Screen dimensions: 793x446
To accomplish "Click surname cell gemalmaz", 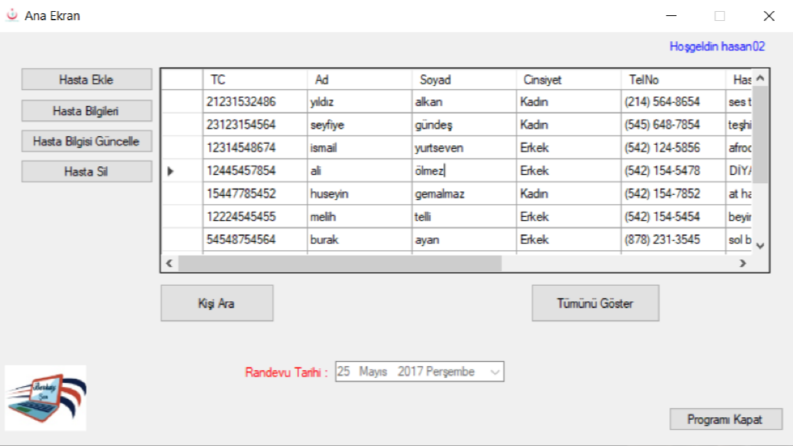I will click(464, 194).
